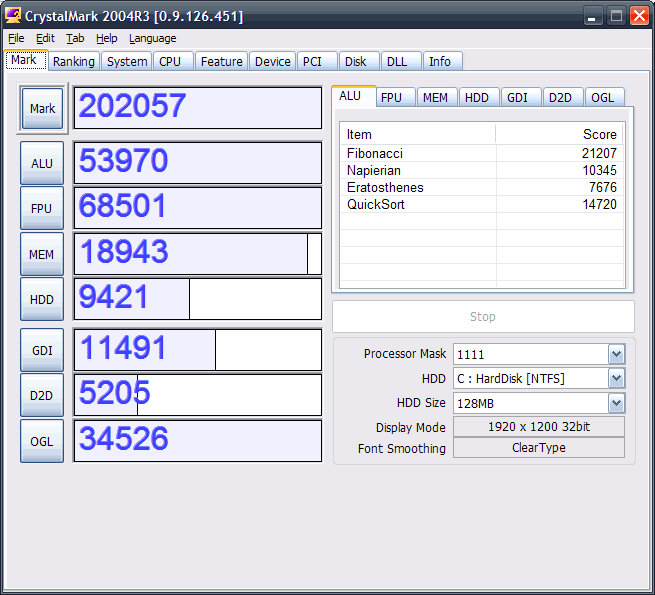
Task: Click the OGL score bar 34526
Action: click(x=198, y=441)
